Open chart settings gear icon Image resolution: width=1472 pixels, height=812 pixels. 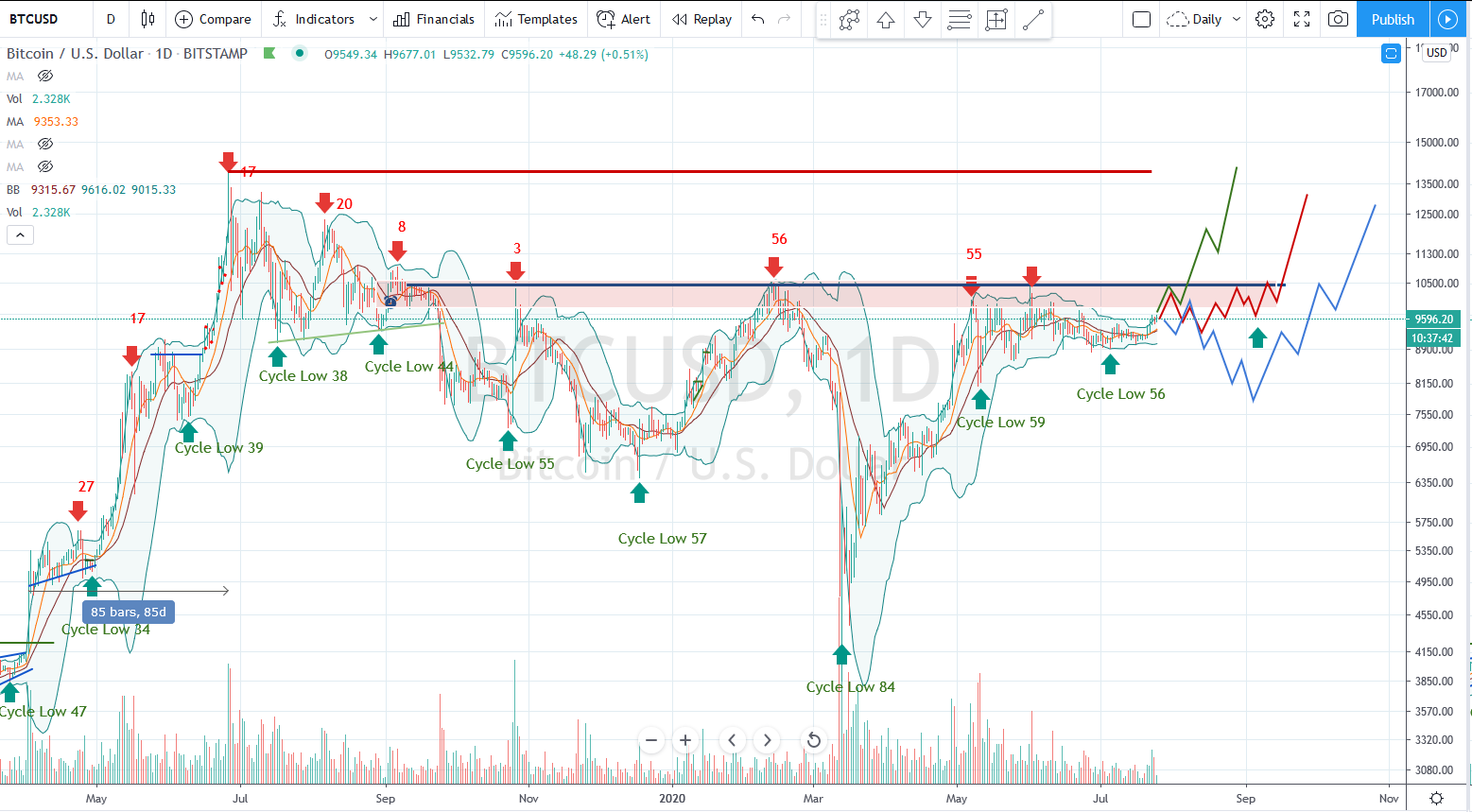click(1265, 19)
